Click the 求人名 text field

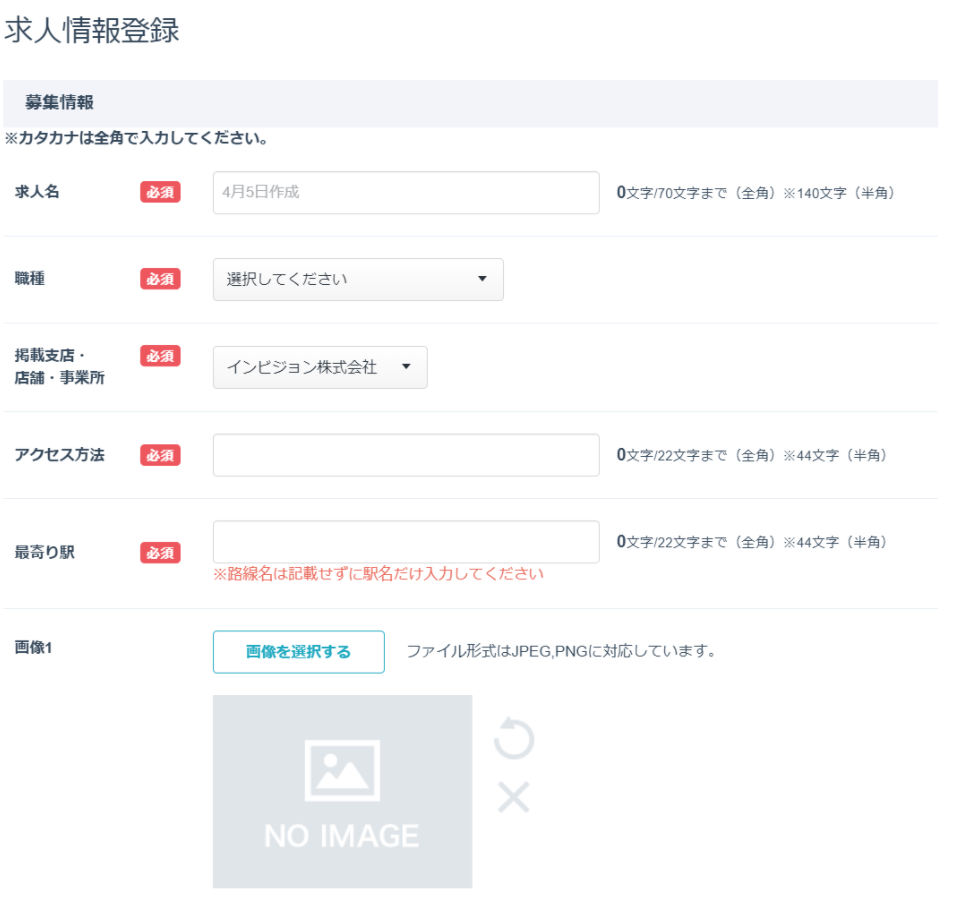406,192
